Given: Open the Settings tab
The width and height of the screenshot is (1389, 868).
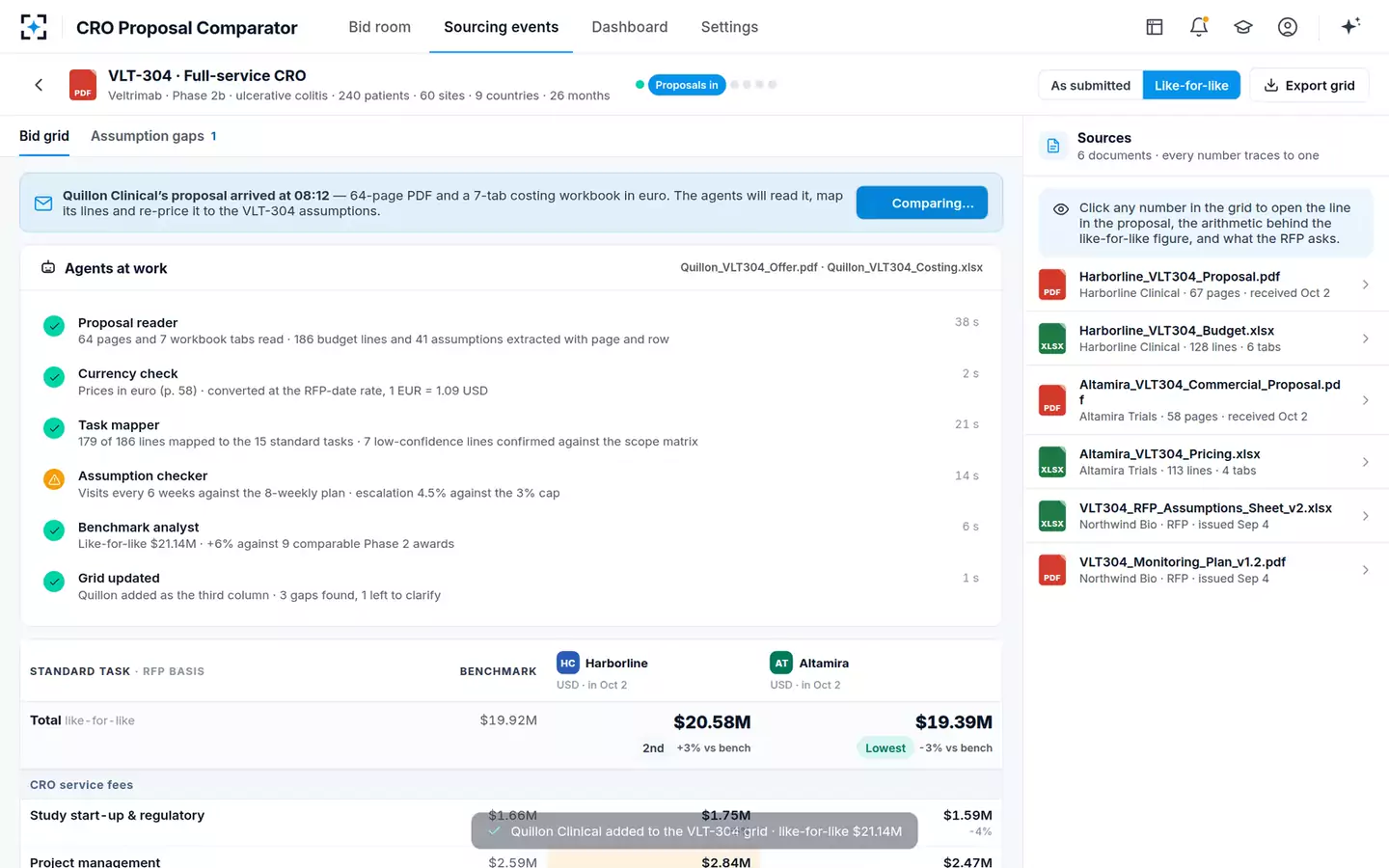Looking at the screenshot, I should (729, 27).
